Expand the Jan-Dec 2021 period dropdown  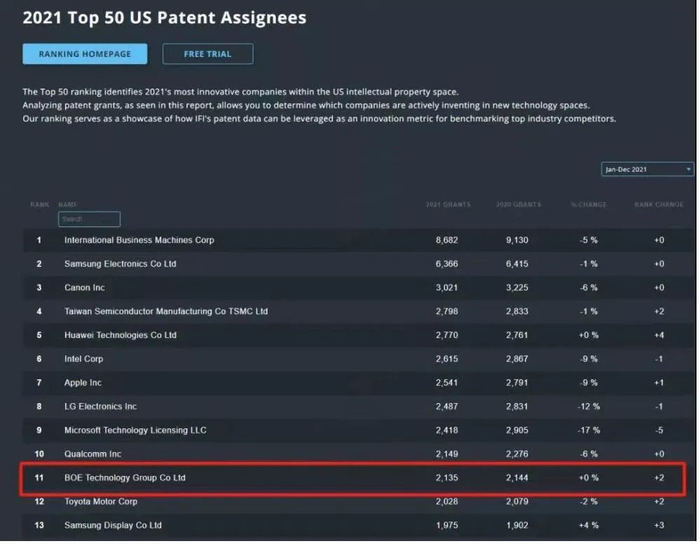648,170
